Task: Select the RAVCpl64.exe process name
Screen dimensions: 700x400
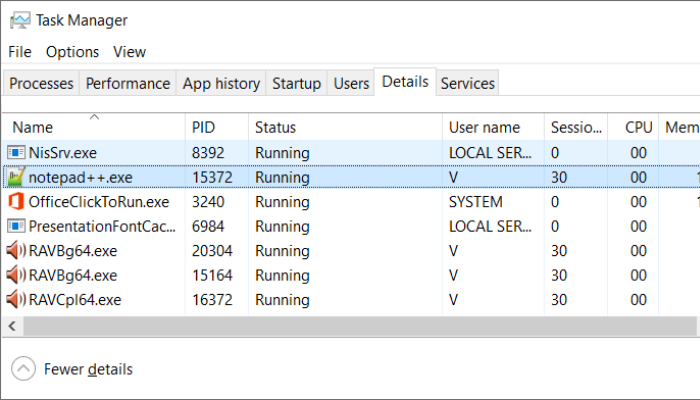Action: tap(75, 300)
